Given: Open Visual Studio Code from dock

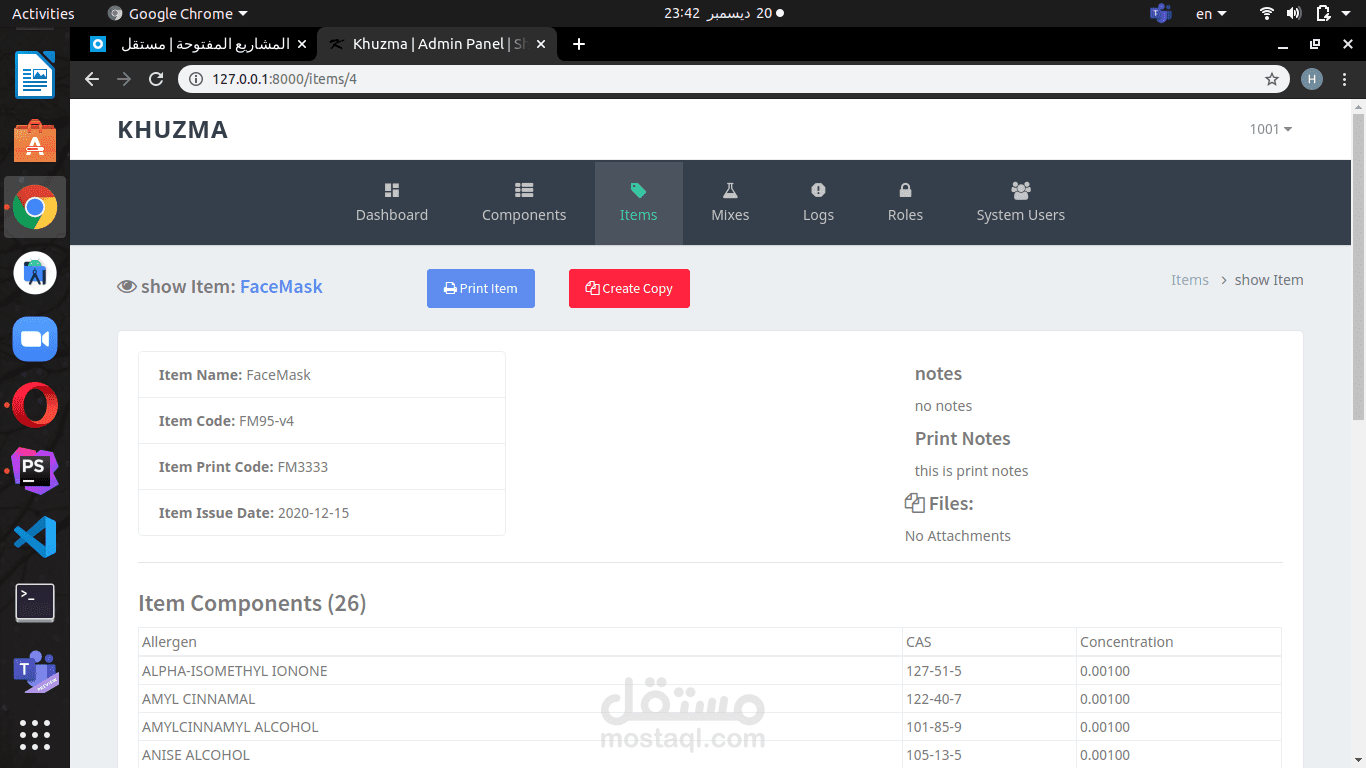Looking at the screenshot, I should 35,537.
